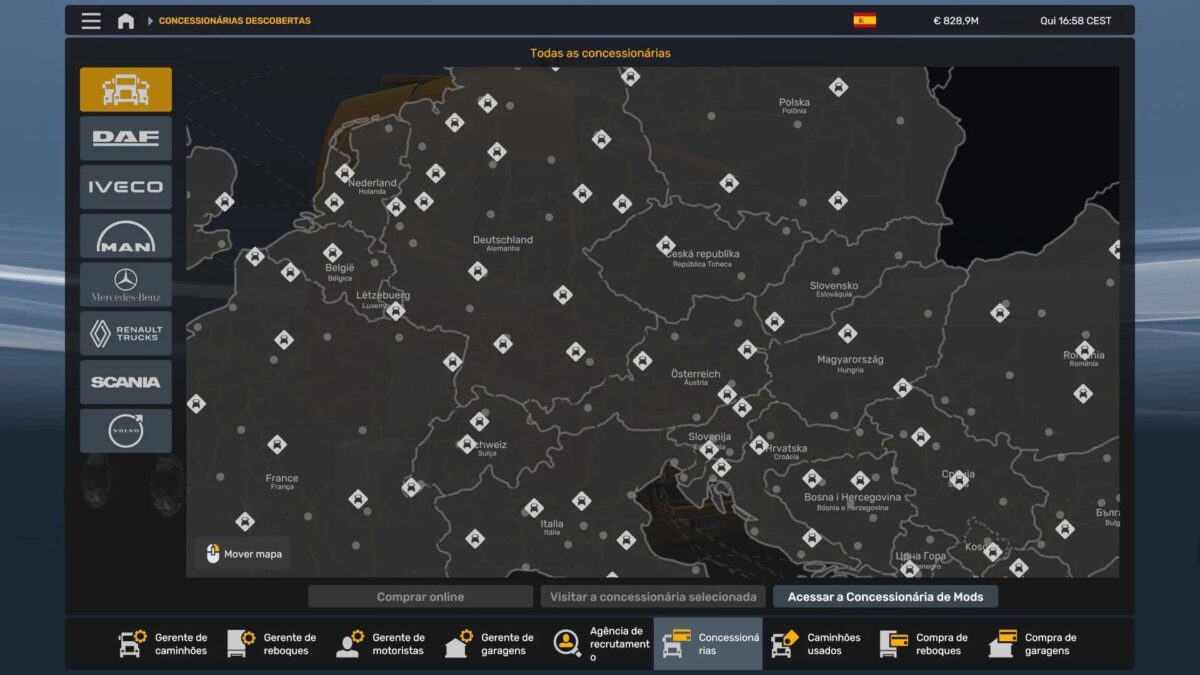Click the Comprar online button

(x=420, y=597)
